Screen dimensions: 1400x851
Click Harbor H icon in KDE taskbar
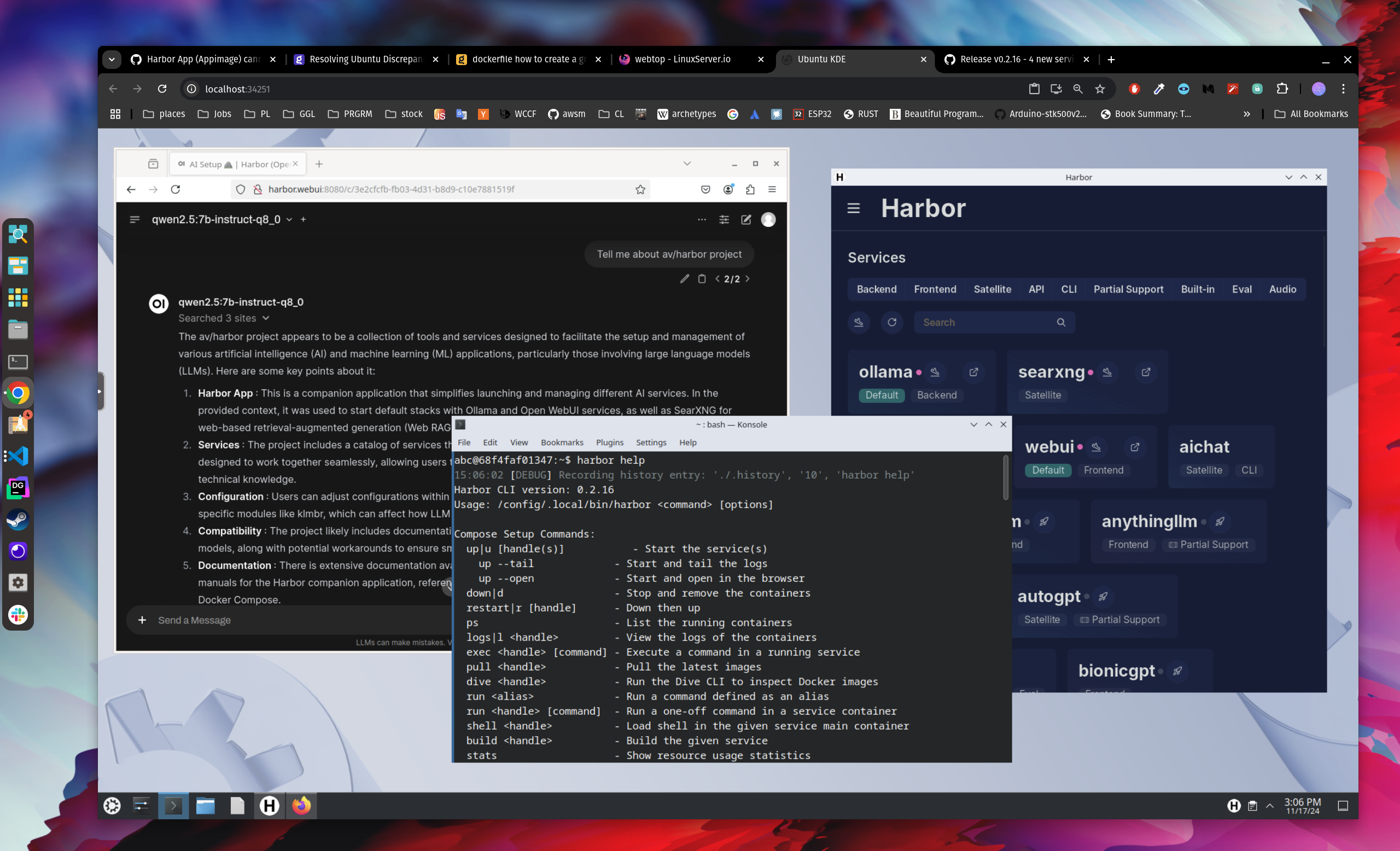click(x=269, y=806)
